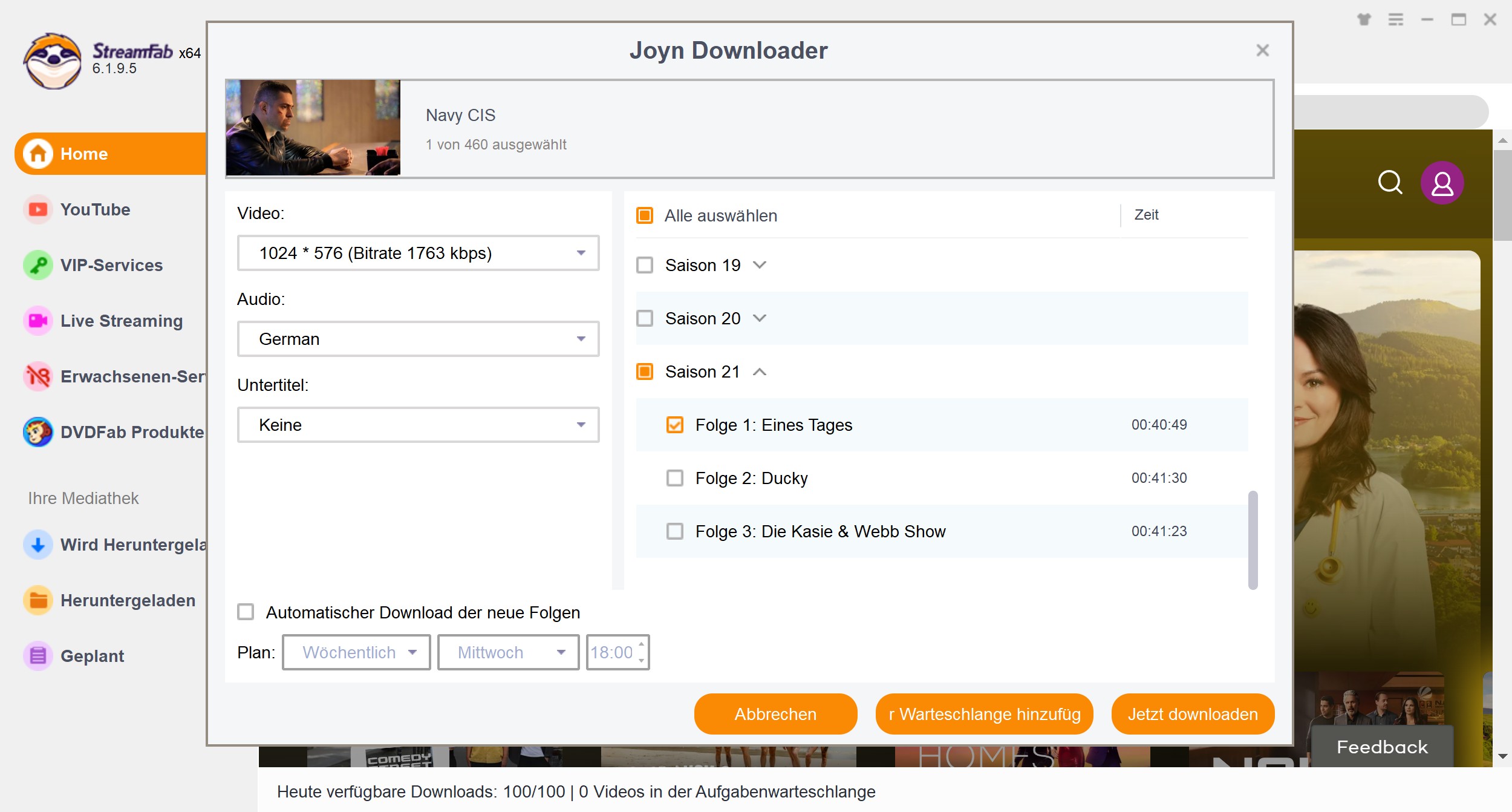Click the Navy CIS thumbnail image
The image size is (1512, 812).
pyautogui.click(x=313, y=127)
